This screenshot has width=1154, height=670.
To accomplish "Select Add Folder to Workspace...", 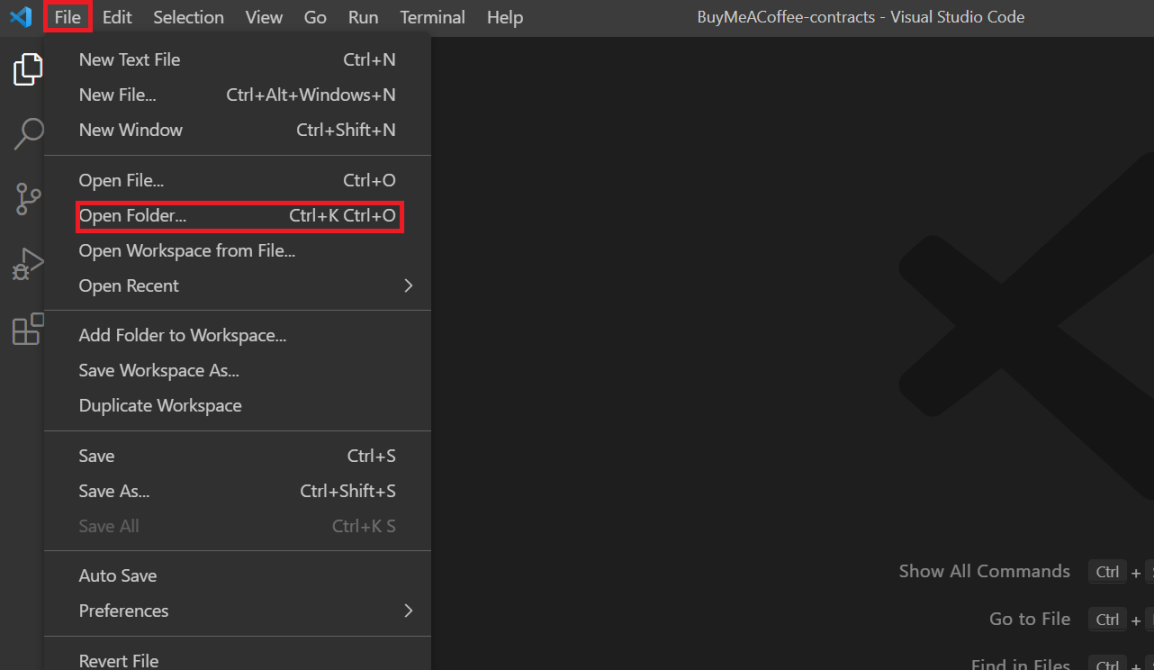I will tap(182, 336).
